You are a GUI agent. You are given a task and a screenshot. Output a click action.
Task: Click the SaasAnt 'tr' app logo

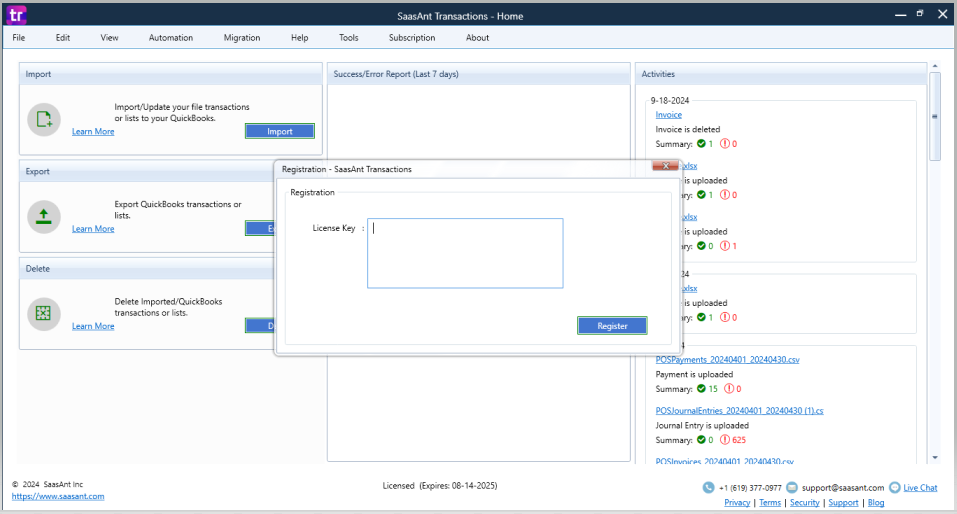16,15
